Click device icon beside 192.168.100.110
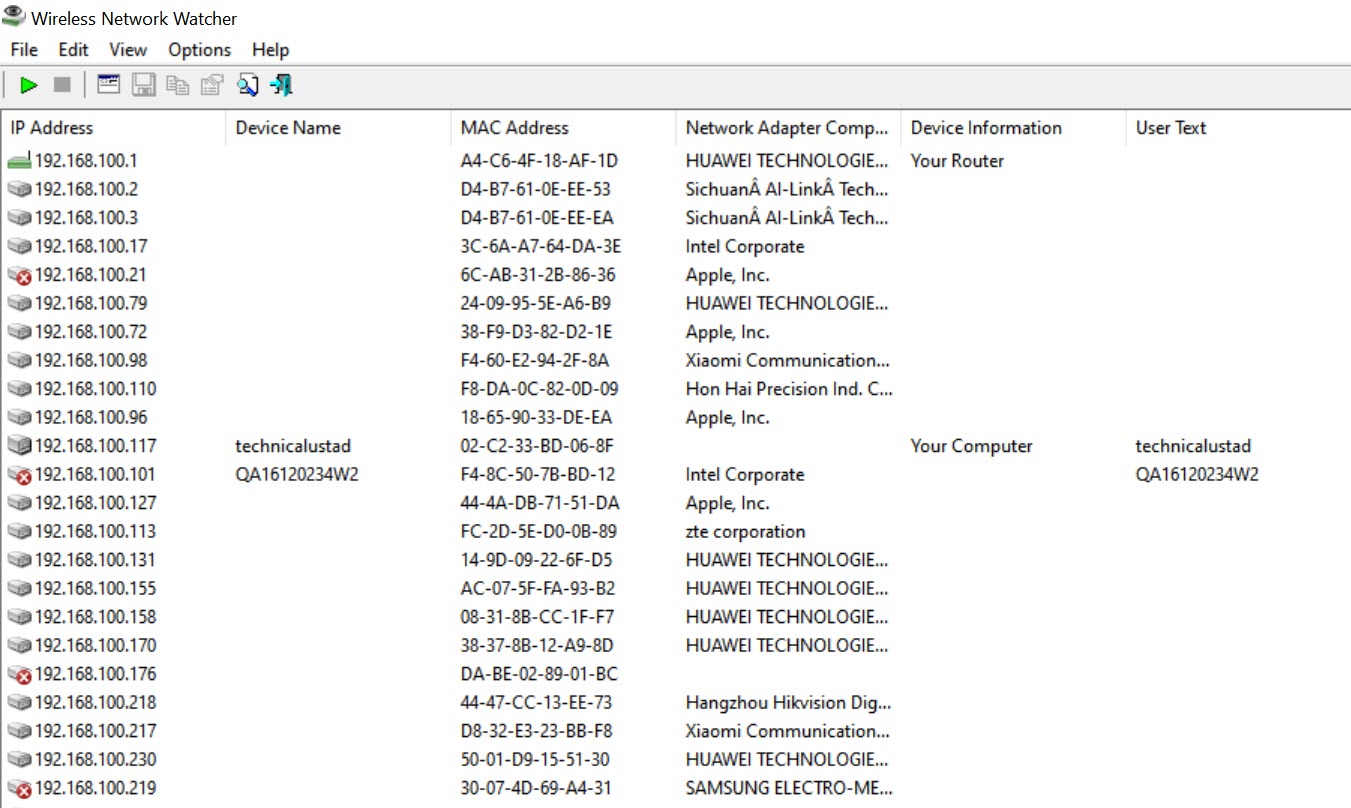1351x808 pixels. 19,389
